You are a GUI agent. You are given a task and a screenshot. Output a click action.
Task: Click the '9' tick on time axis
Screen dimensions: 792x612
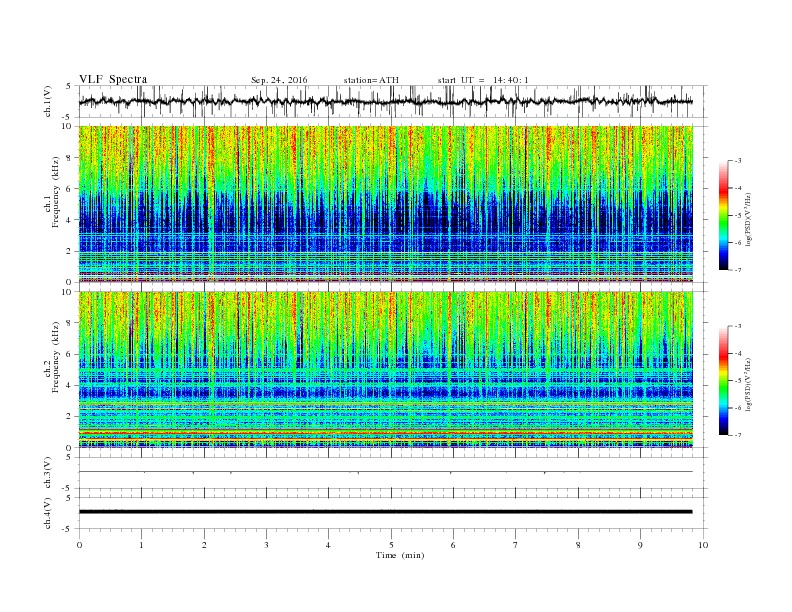(640, 545)
